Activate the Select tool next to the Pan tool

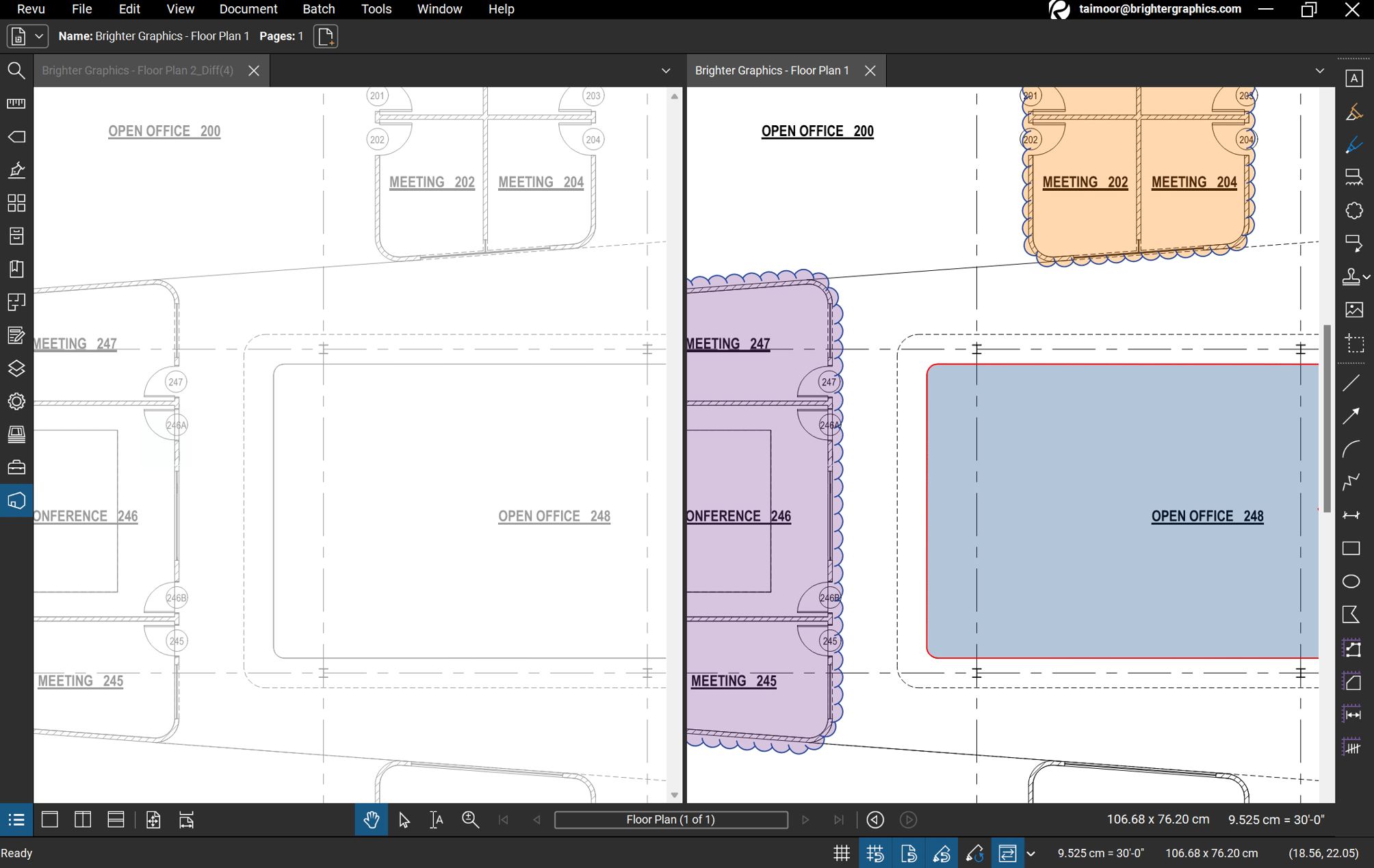[x=404, y=819]
